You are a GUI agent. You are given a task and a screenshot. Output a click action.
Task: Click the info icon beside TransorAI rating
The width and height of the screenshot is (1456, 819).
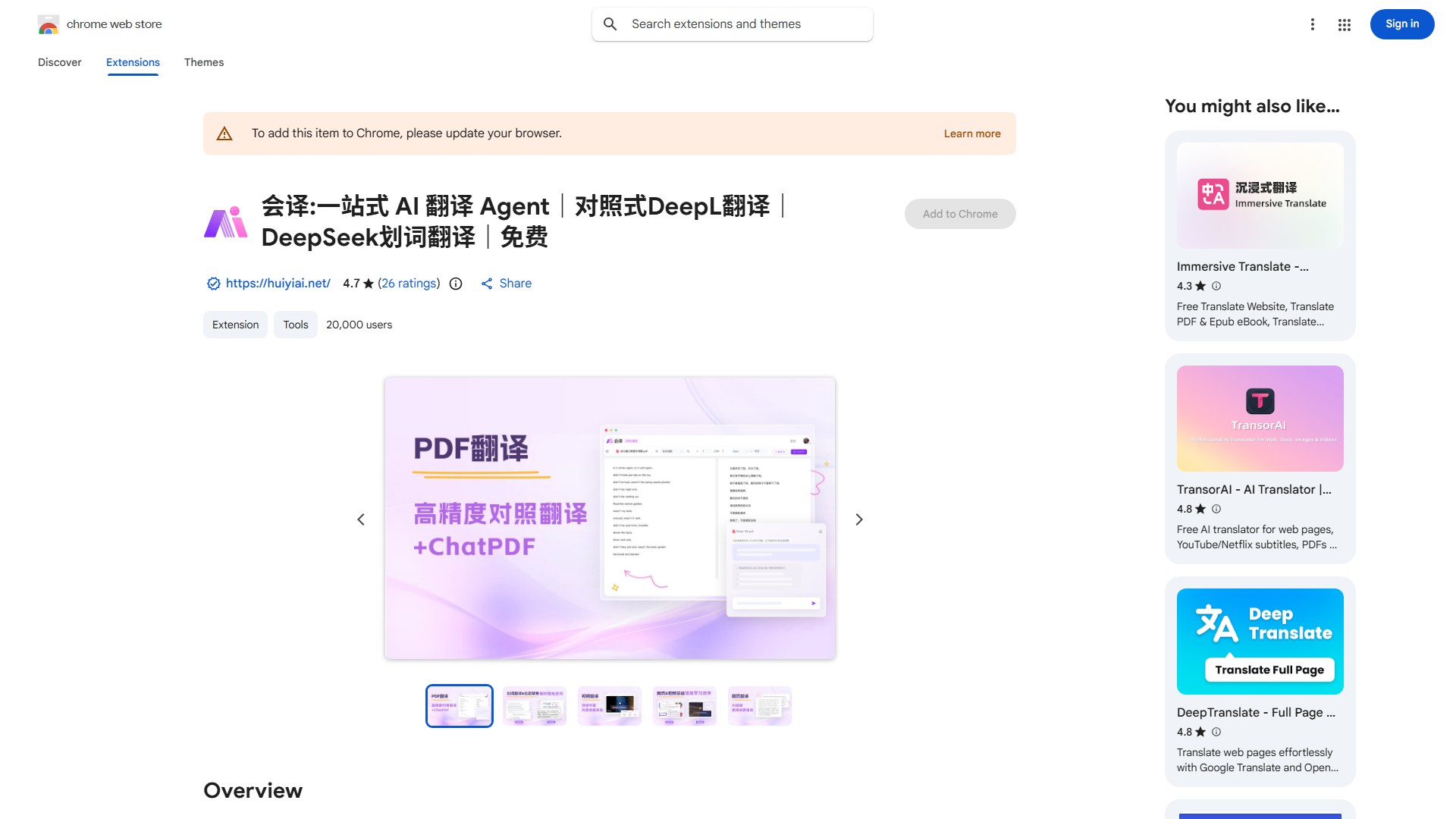pyautogui.click(x=1216, y=509)
